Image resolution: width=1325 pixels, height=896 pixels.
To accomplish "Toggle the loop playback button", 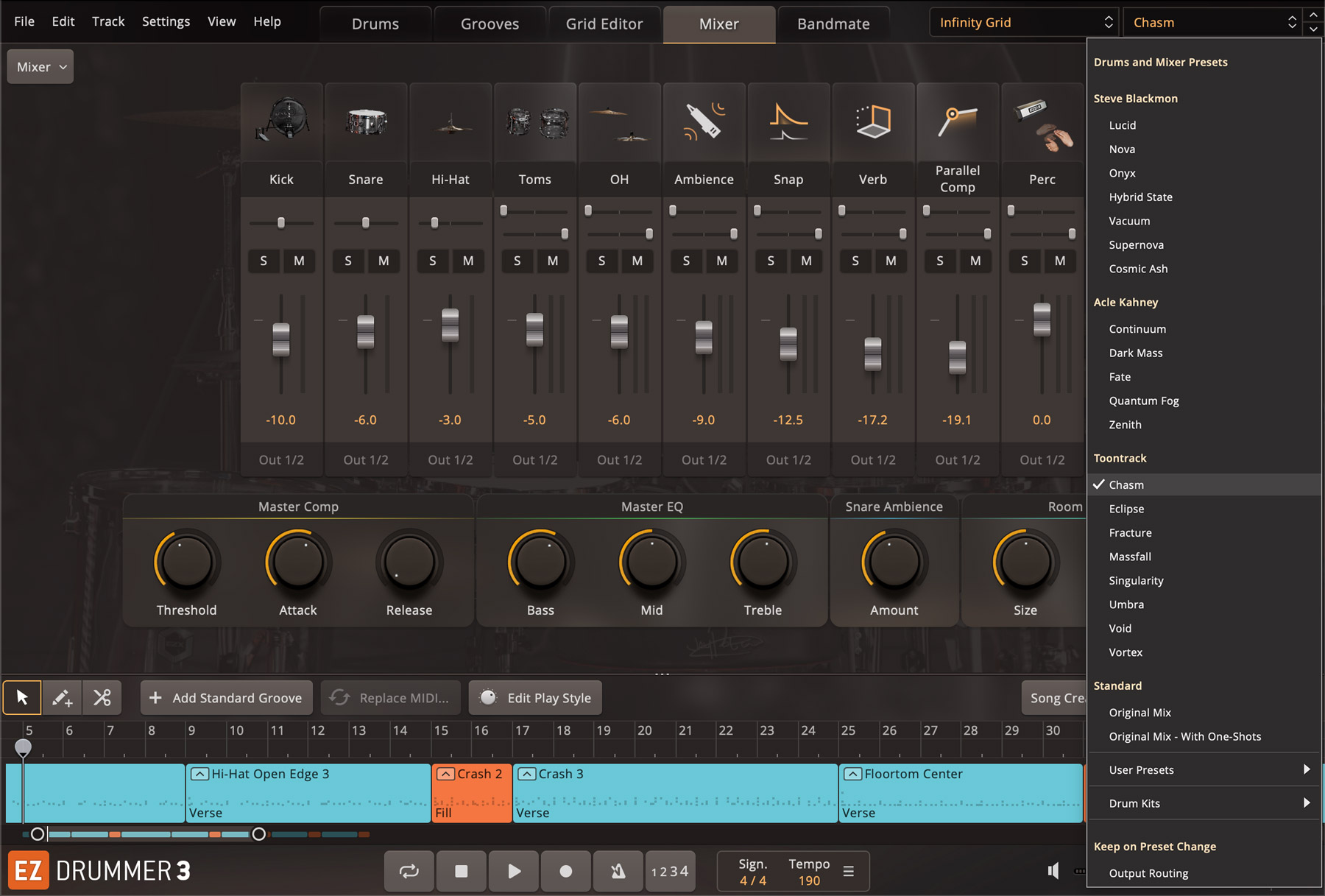I will pos(409,871).
